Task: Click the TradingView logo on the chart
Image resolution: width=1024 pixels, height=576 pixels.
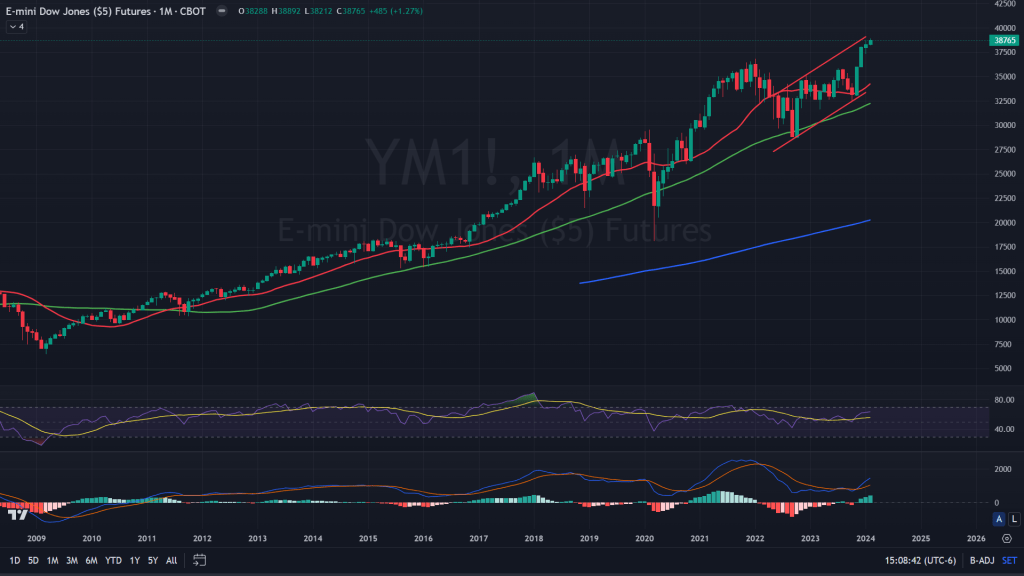Action: tap(17, 515)
